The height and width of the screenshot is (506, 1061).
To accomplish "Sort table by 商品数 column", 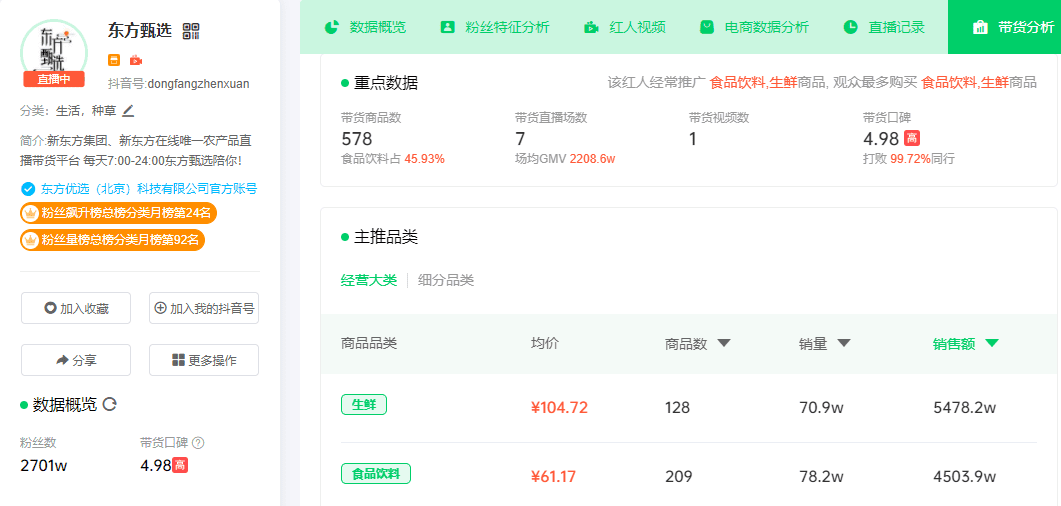I will (697, 343).
